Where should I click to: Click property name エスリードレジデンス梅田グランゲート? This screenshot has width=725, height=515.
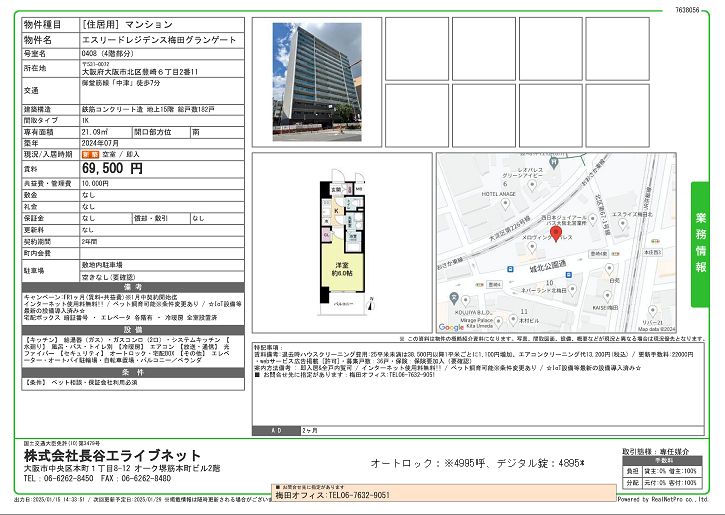(x=159, y=40)
